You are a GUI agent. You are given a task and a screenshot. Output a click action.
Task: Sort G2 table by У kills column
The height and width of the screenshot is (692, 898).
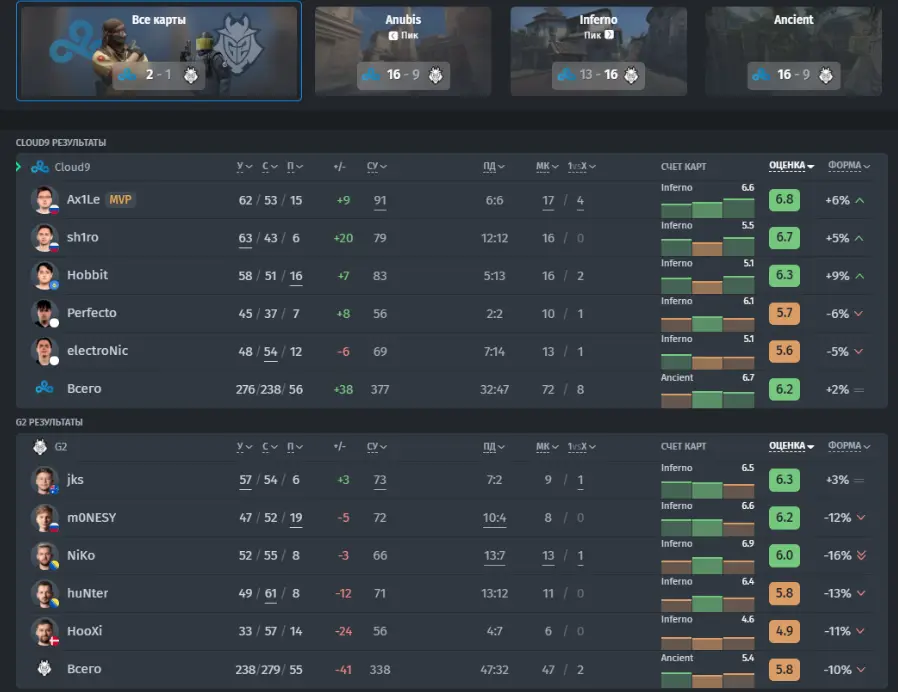(245, 447)
